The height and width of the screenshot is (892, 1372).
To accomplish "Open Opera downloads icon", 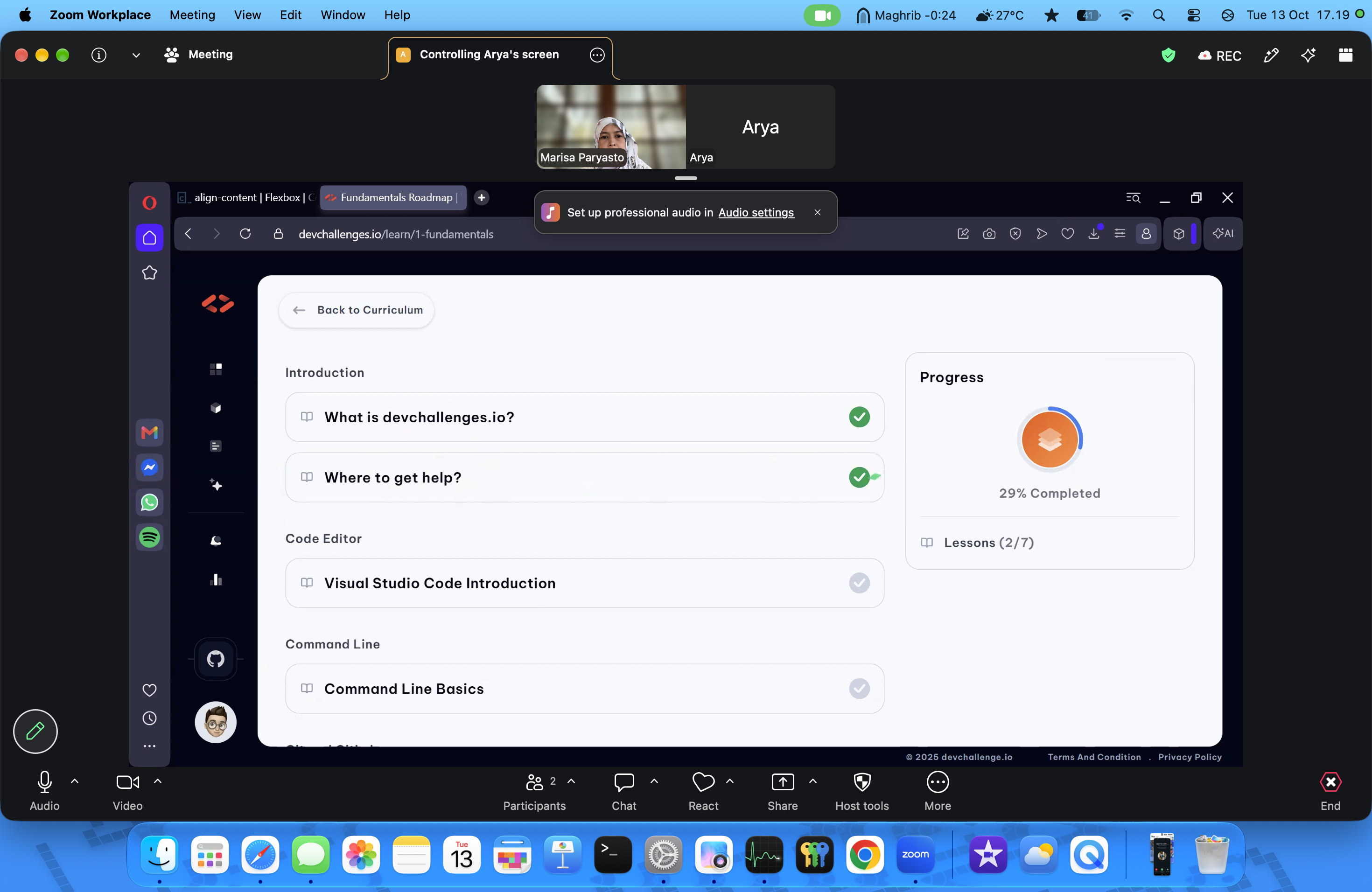I will point(1093,233).
